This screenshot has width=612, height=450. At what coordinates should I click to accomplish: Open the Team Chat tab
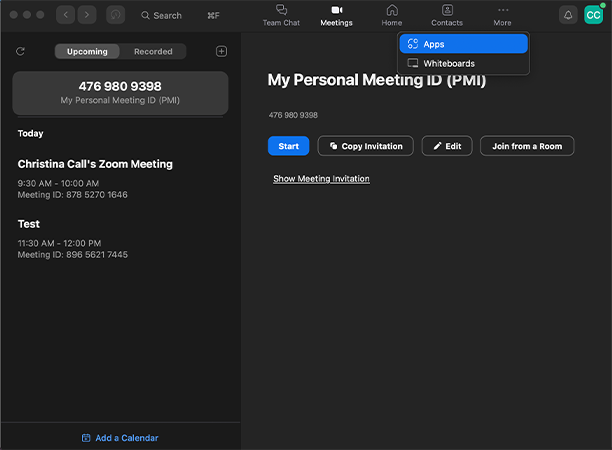(x=281, y=16)
